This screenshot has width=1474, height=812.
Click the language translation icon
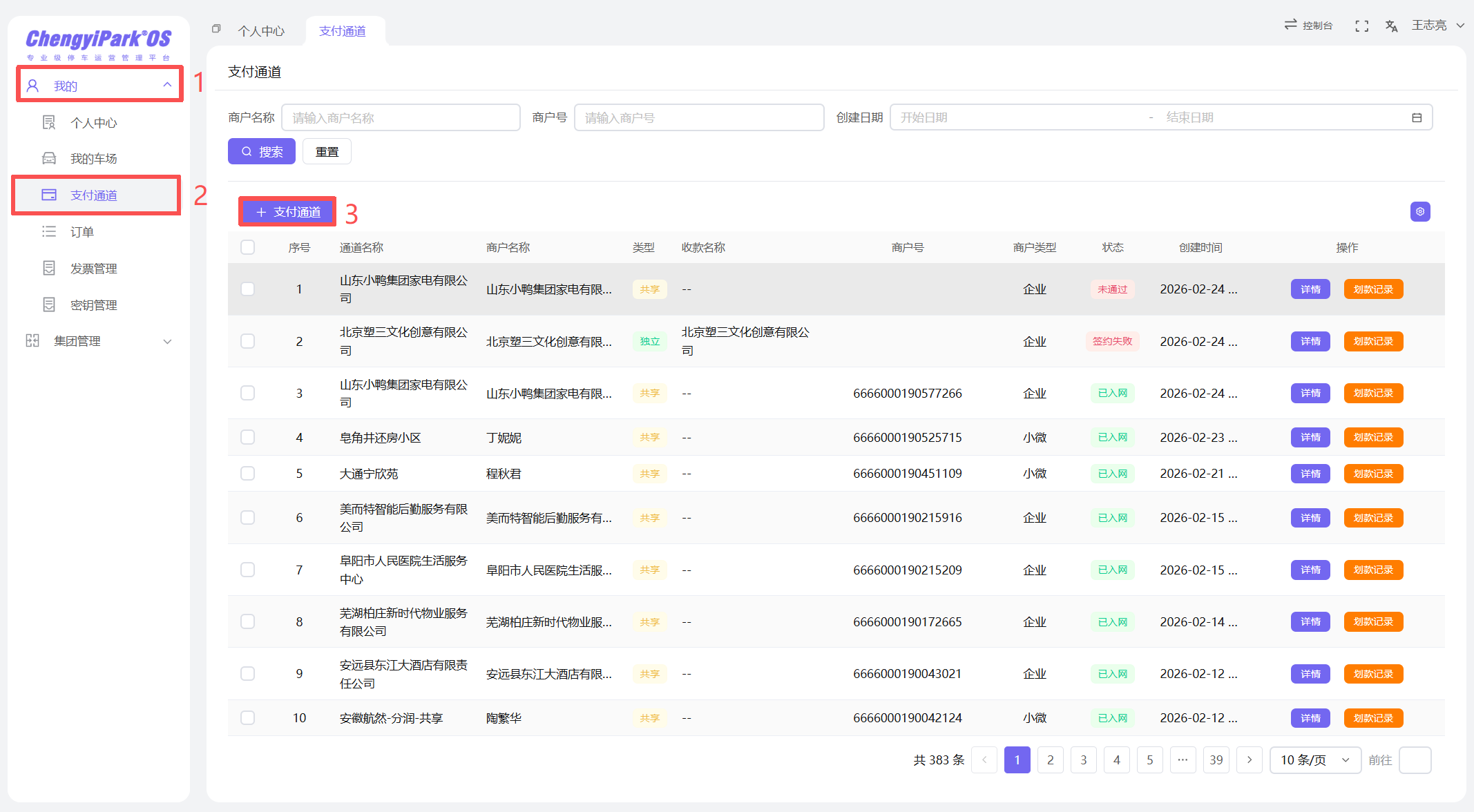click(x=1391, y=26)
